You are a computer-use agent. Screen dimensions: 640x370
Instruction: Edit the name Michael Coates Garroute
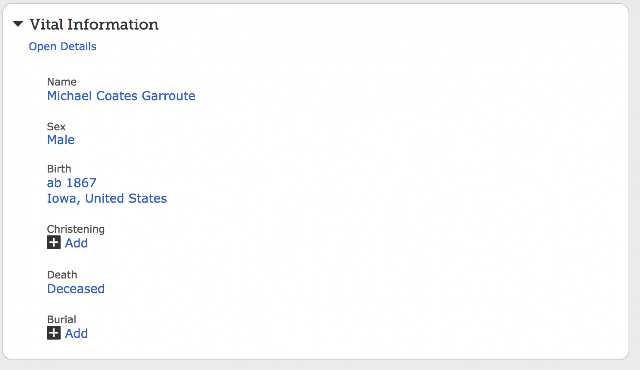pyautogui.click(x=121, y=96)
